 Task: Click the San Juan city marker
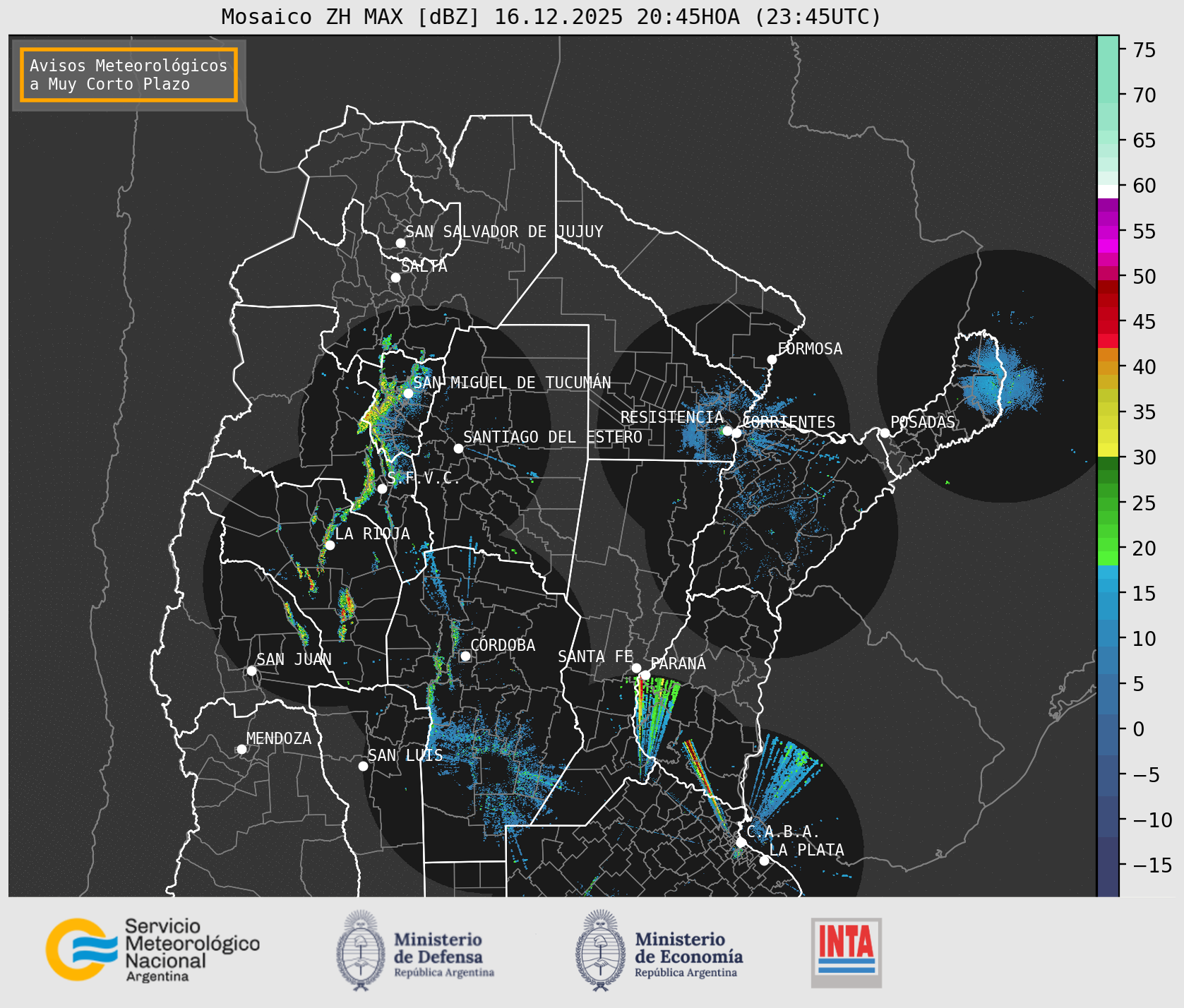click(x=251, y=671)
